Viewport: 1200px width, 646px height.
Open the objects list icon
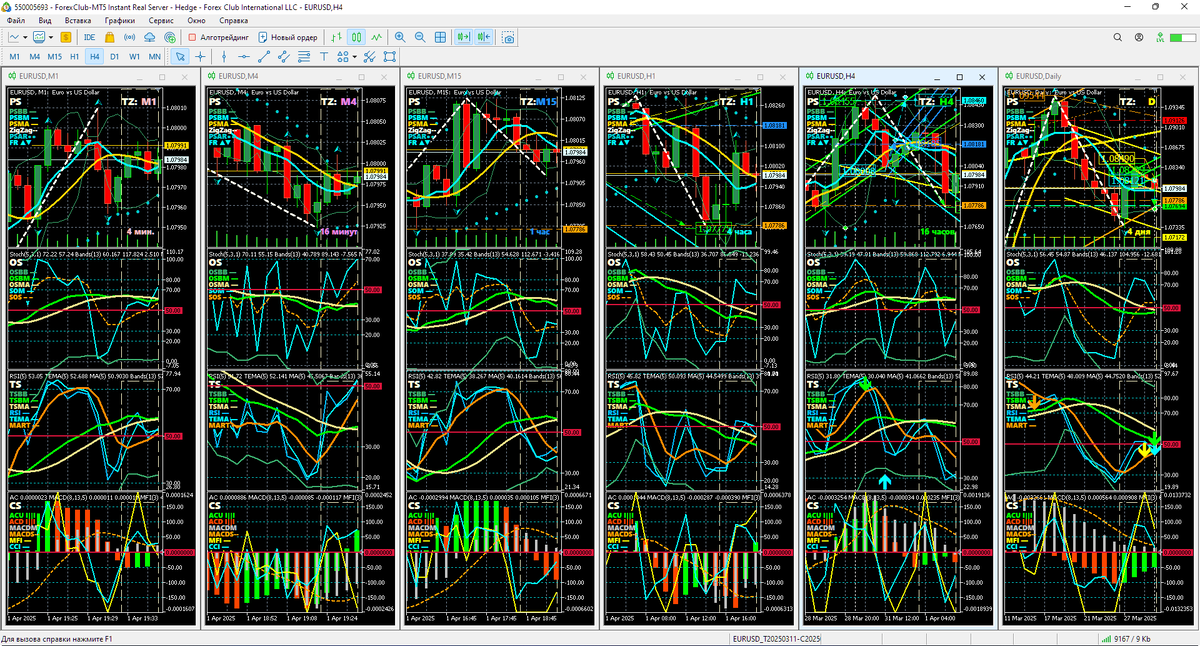tap(390, 57)
